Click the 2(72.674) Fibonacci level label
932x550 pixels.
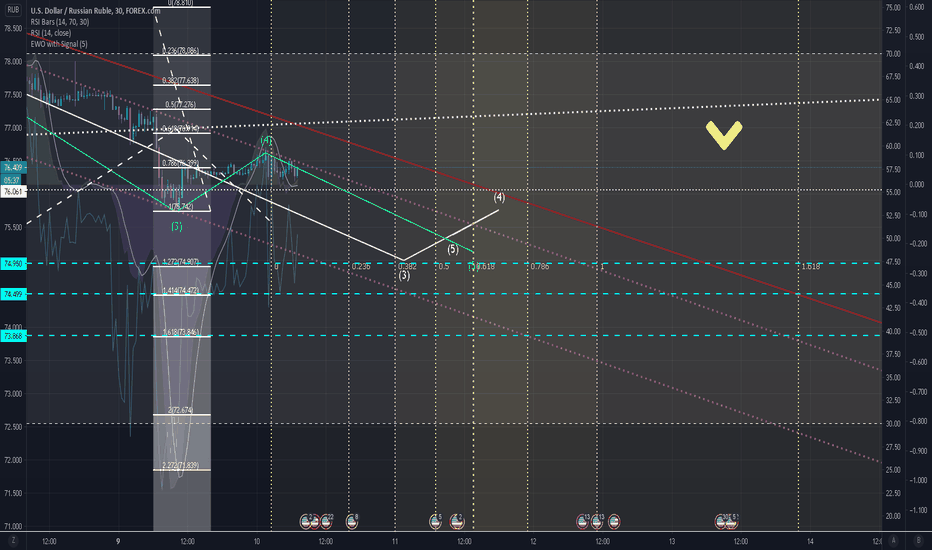(x=181, y=410)
